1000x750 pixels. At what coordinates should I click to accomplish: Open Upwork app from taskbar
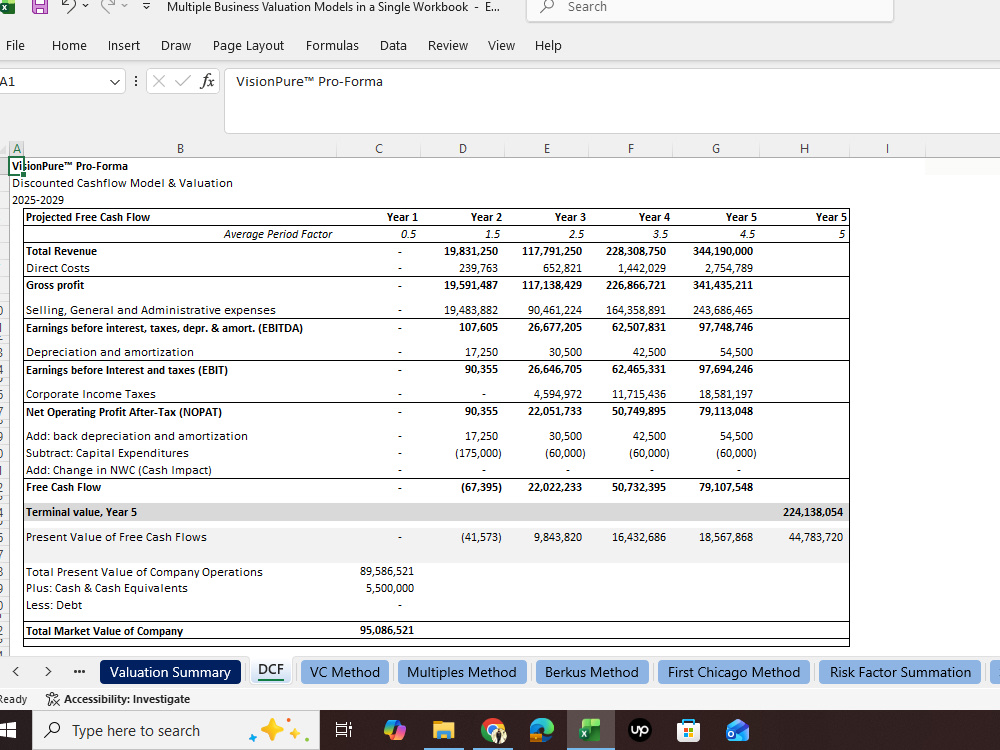pyautogui.click(x=640, y=730)
